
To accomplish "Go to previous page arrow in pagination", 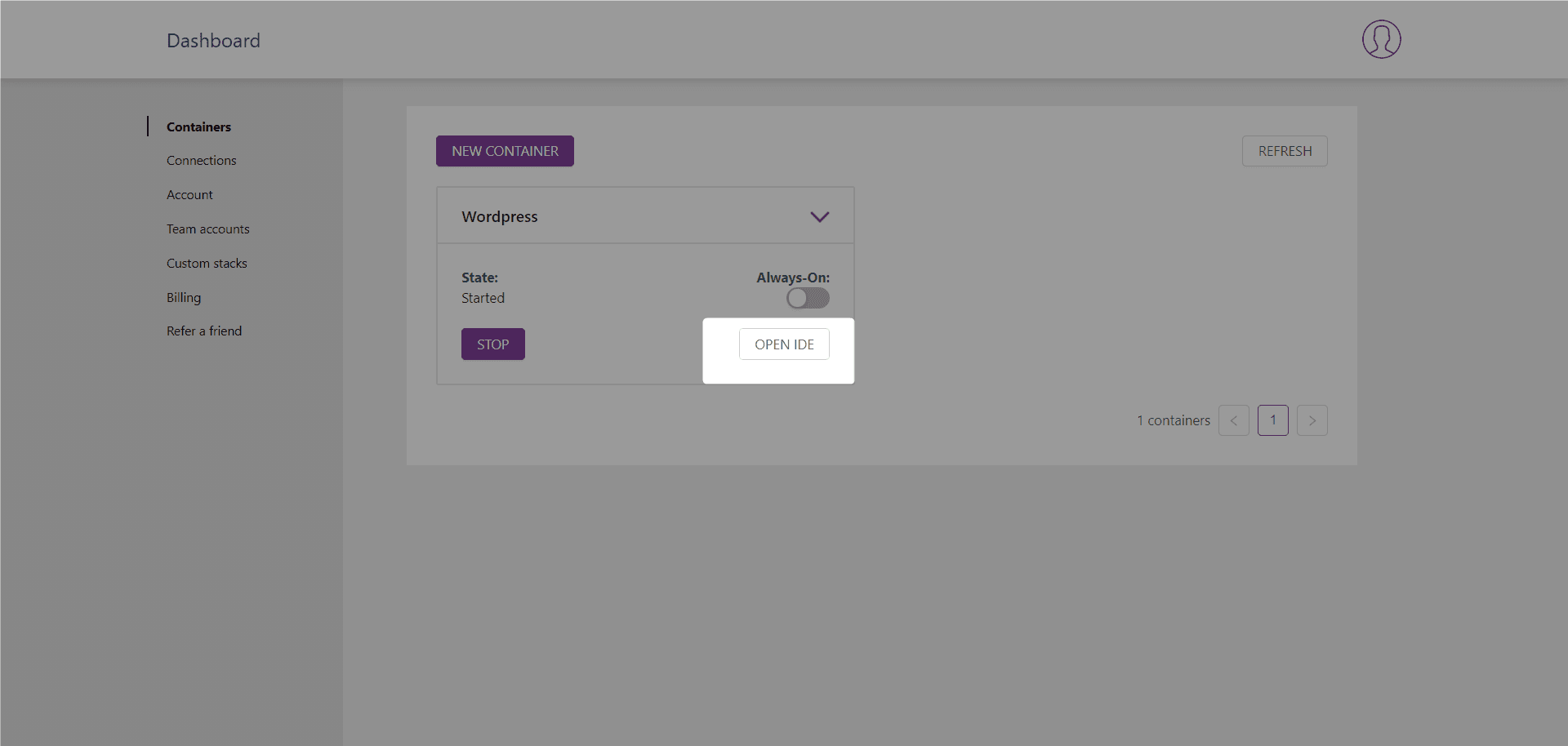I will (x=1233, y=420).
